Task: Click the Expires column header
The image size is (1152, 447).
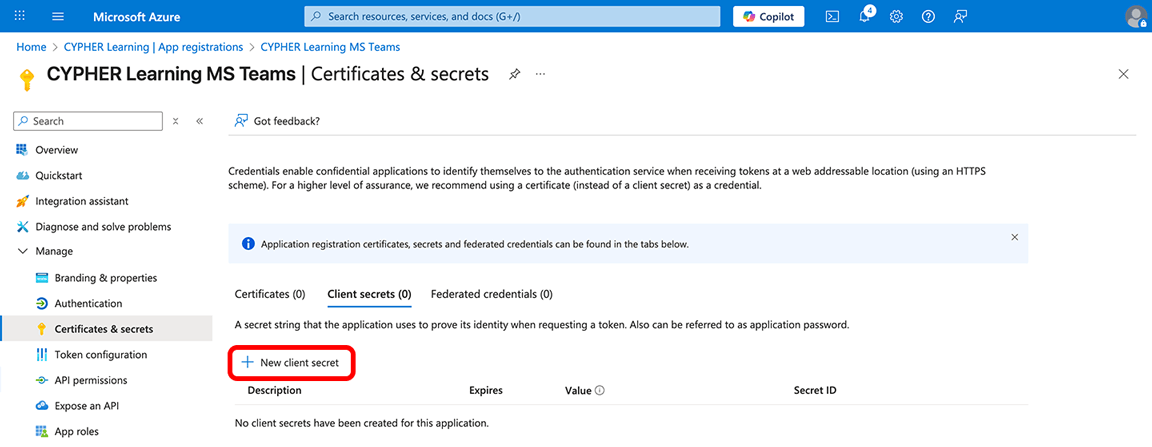Action: pos(486,390)
